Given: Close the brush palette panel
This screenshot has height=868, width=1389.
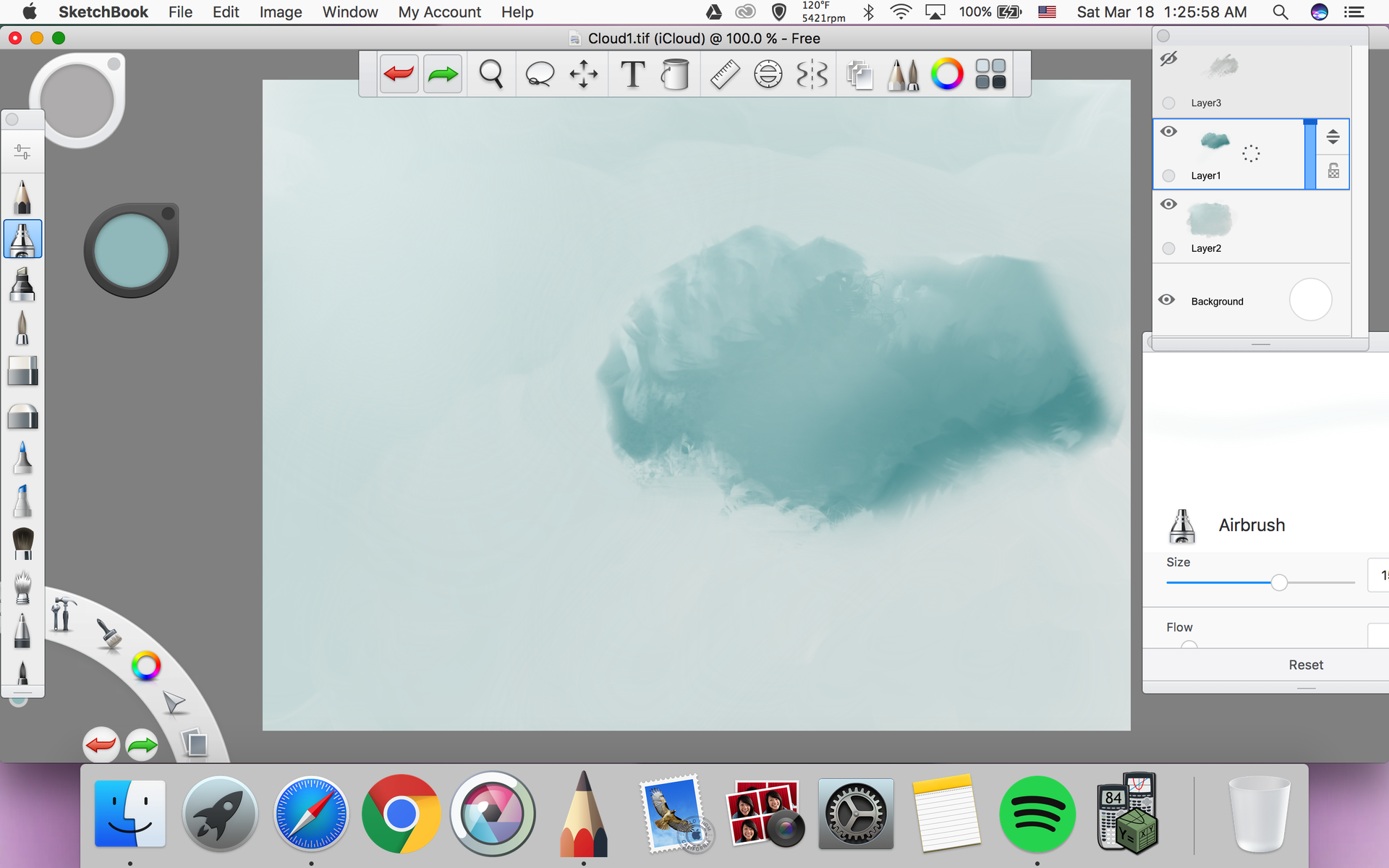Looking at the screenshot, I should (x=12, y=119).
